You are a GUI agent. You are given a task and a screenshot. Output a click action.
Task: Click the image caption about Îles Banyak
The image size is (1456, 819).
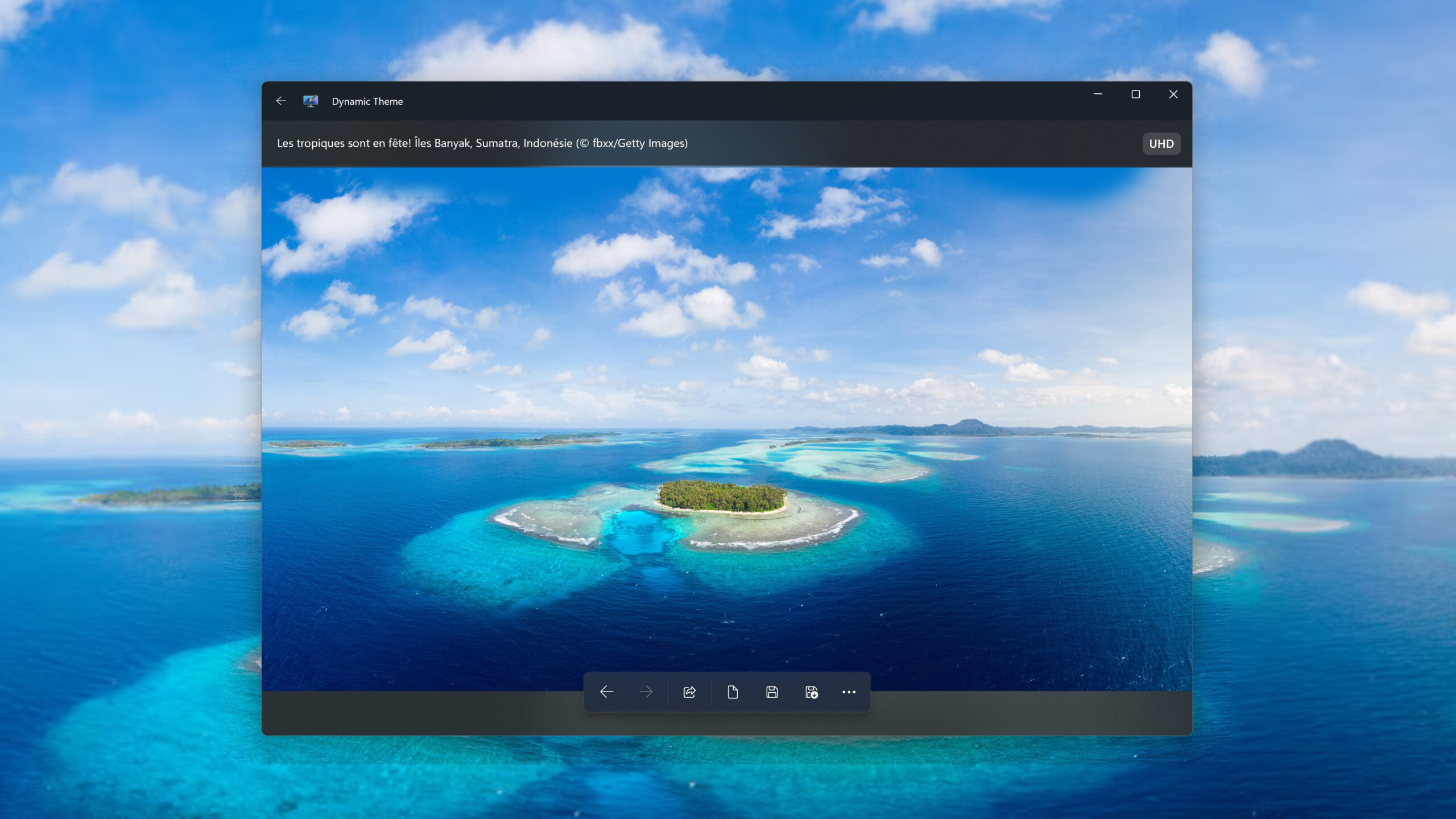[x=482, y=143]
